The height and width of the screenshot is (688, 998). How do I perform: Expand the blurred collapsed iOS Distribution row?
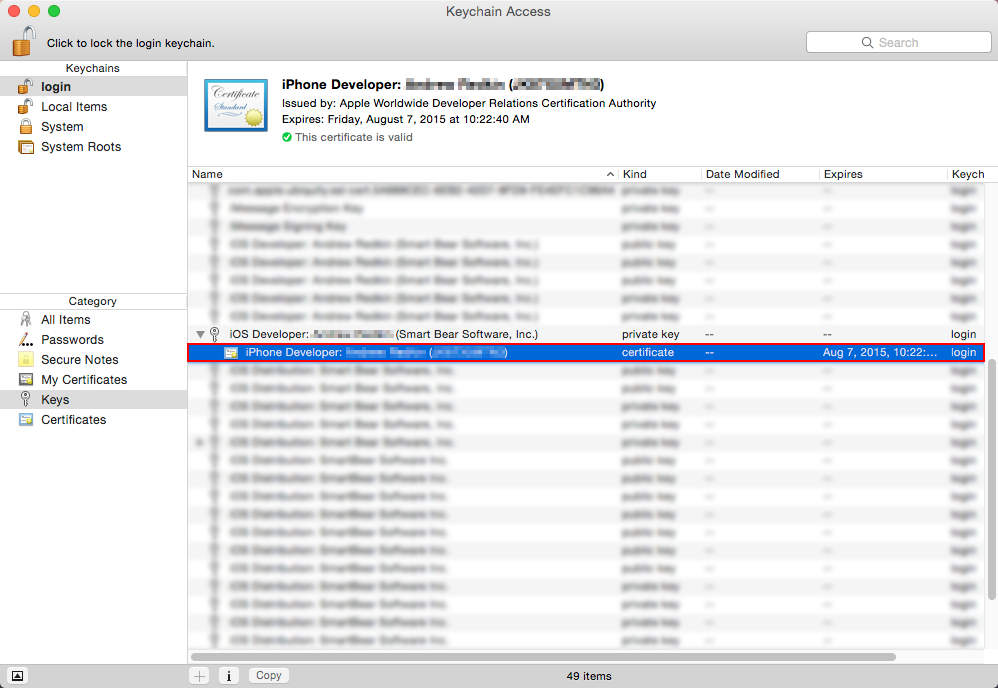pos(200,442)
